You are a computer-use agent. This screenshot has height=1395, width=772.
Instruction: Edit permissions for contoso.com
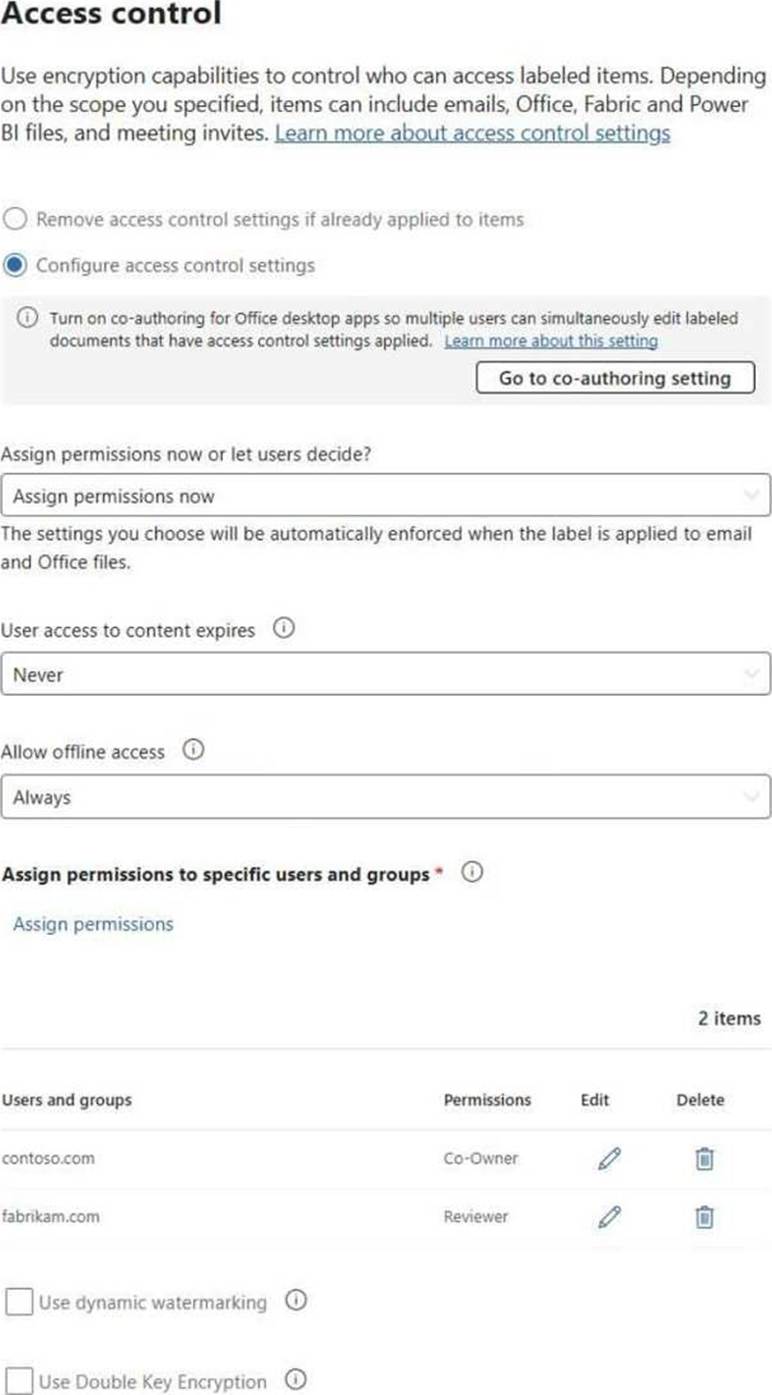[x=609, y=1159]
